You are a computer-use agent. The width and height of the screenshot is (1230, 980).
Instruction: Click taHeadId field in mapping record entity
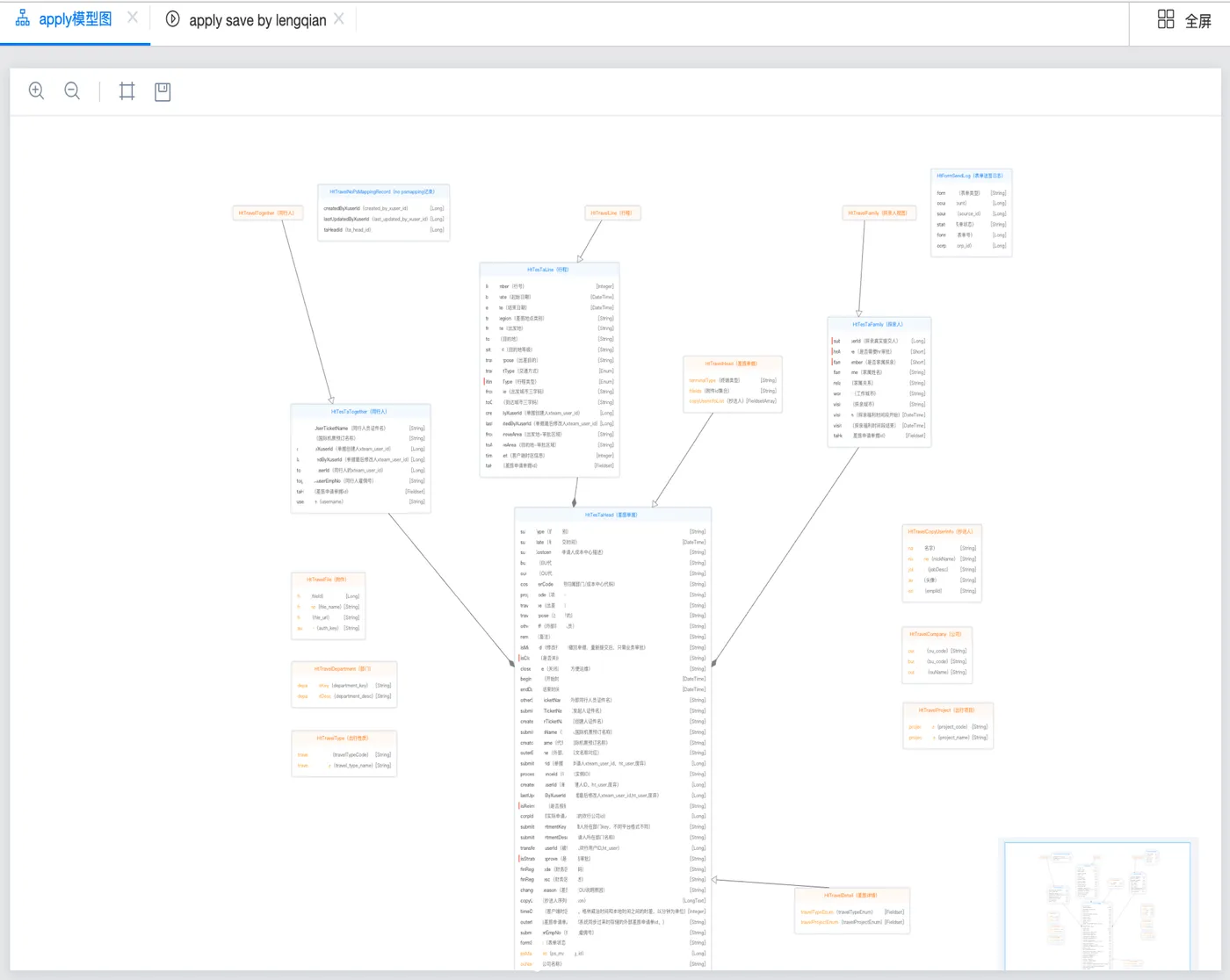click(x=384, y=229)
